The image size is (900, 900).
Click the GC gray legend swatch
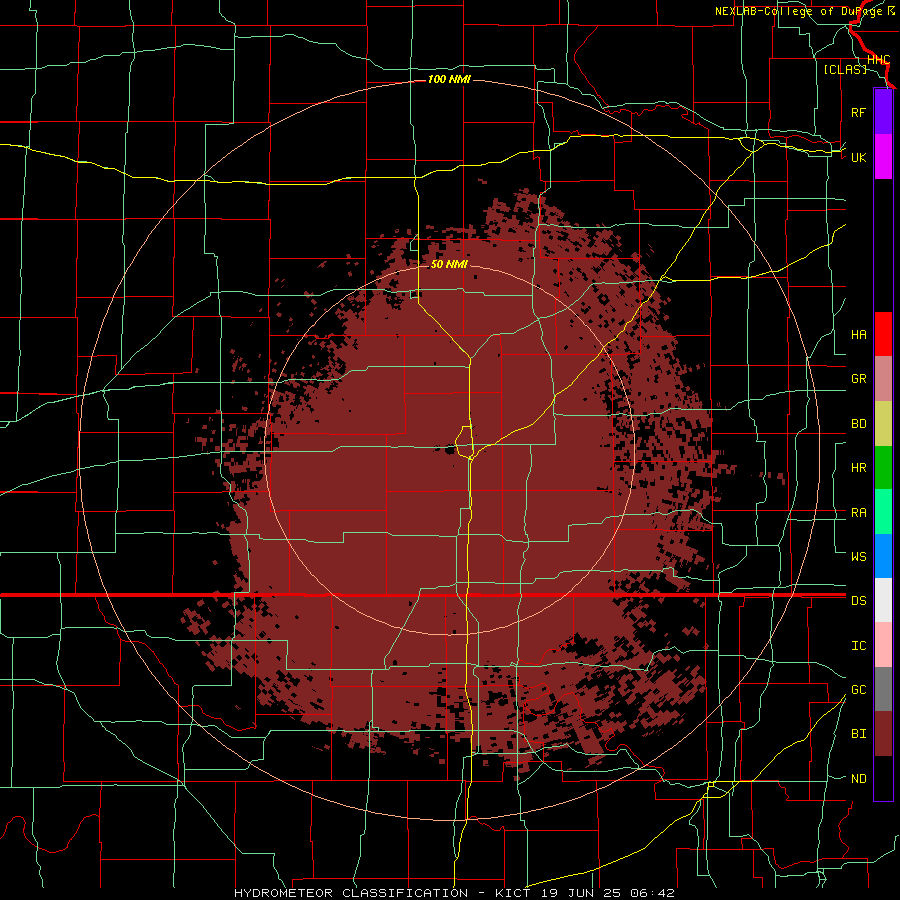click(883, 689)
